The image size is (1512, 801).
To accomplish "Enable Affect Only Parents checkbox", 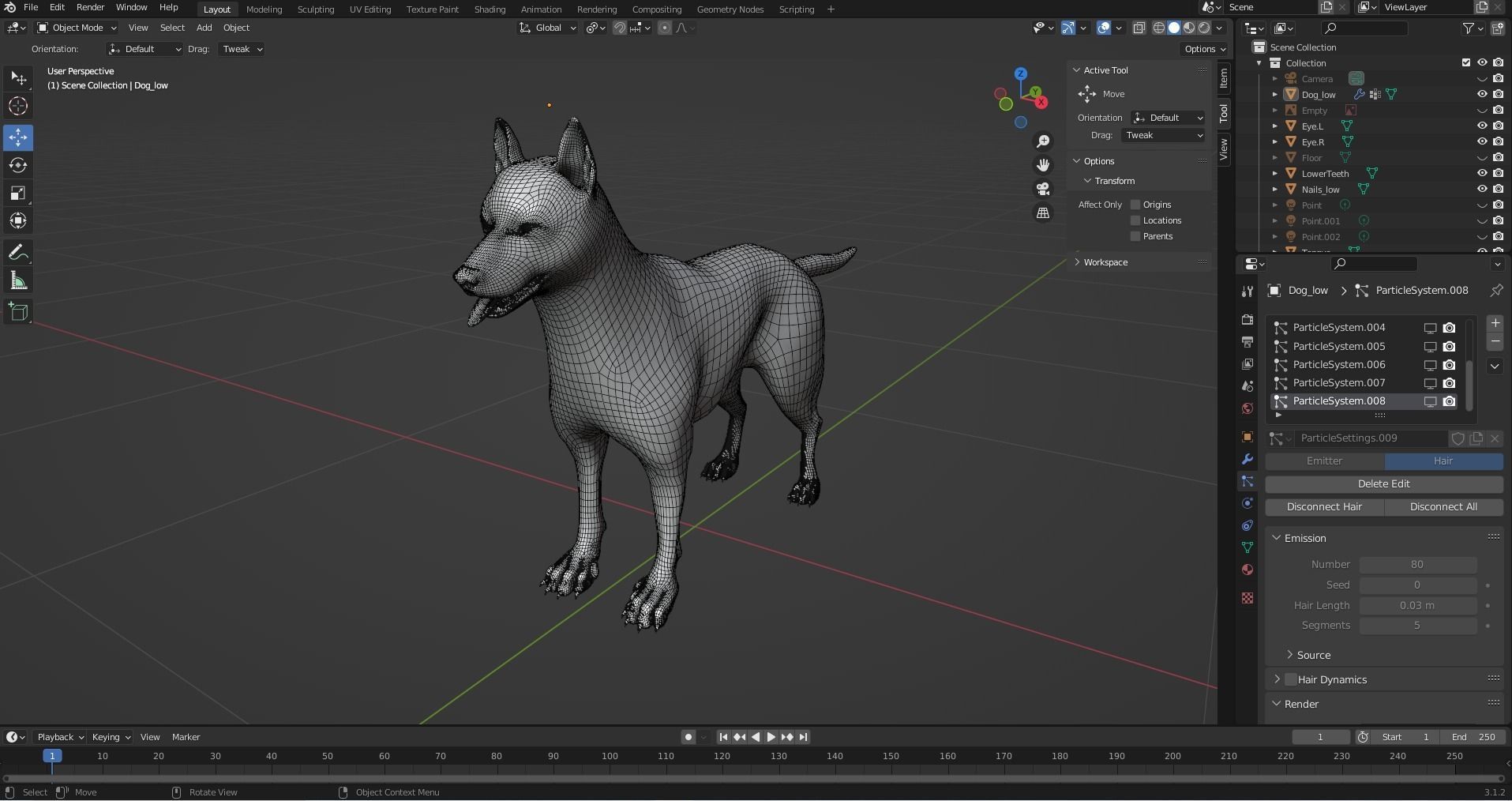I will coord(1135,236).
